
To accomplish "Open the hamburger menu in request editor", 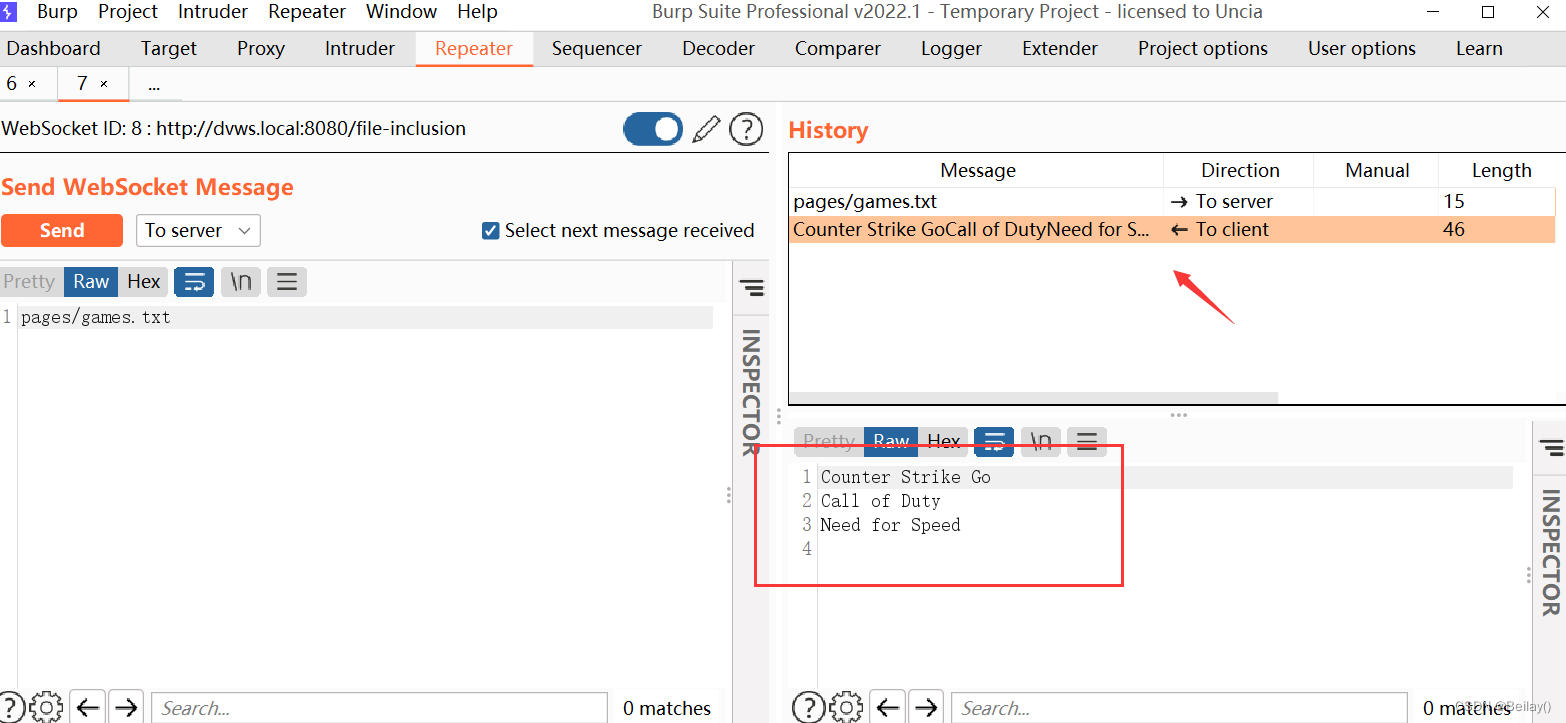I will 287,282.
